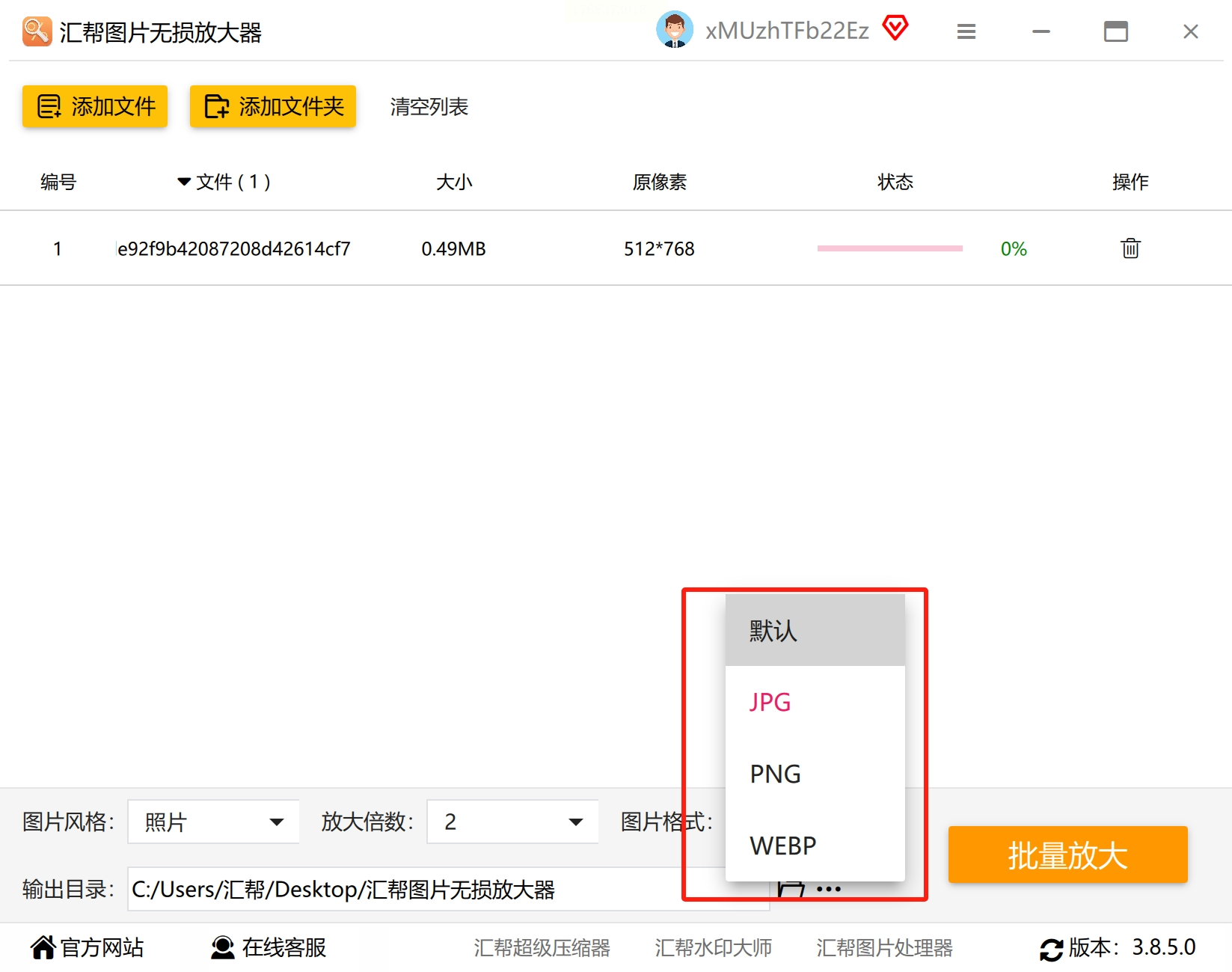Viewport: 1232px width, 972px height.
Task: Select 默认 format option
Action: click(x=815, y=630)
